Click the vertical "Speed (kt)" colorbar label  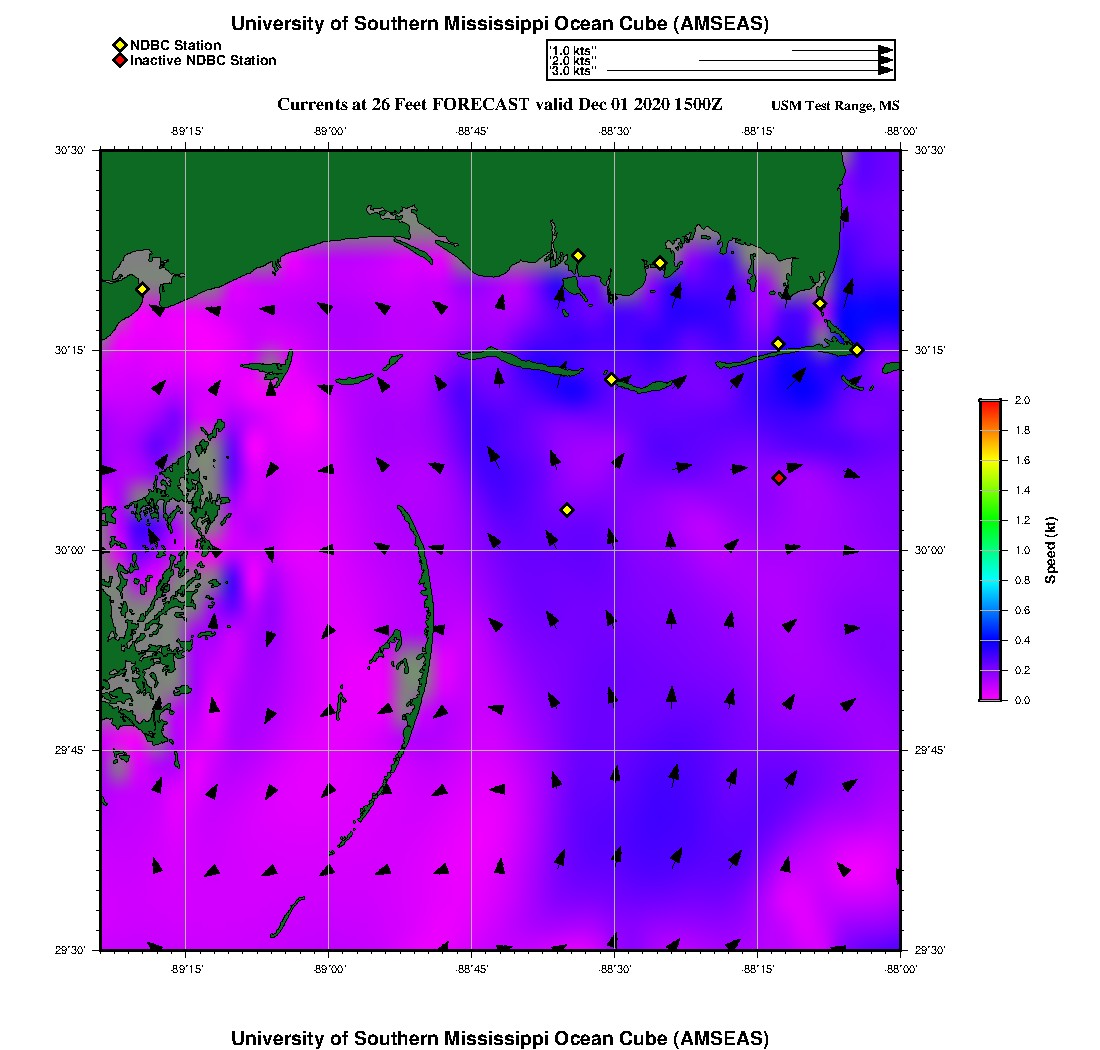click(1051, 550)
